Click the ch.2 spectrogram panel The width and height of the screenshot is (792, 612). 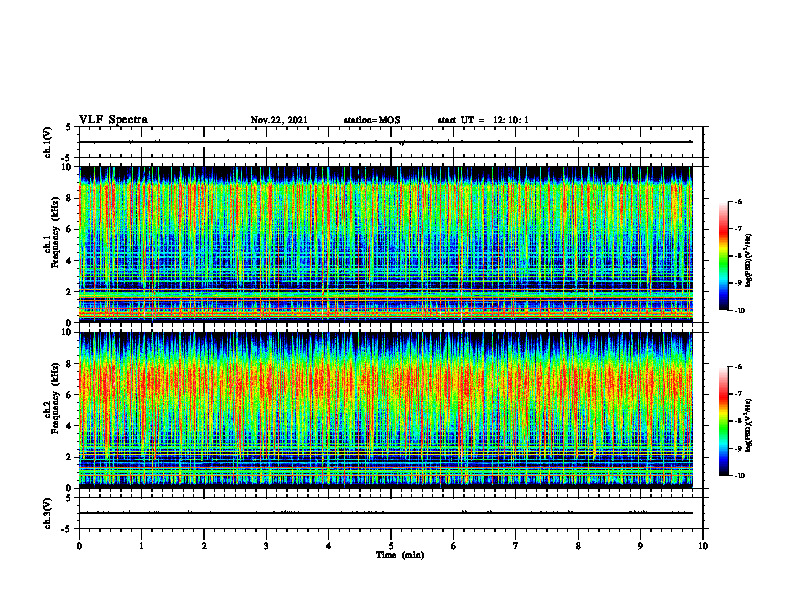point(386,410)
